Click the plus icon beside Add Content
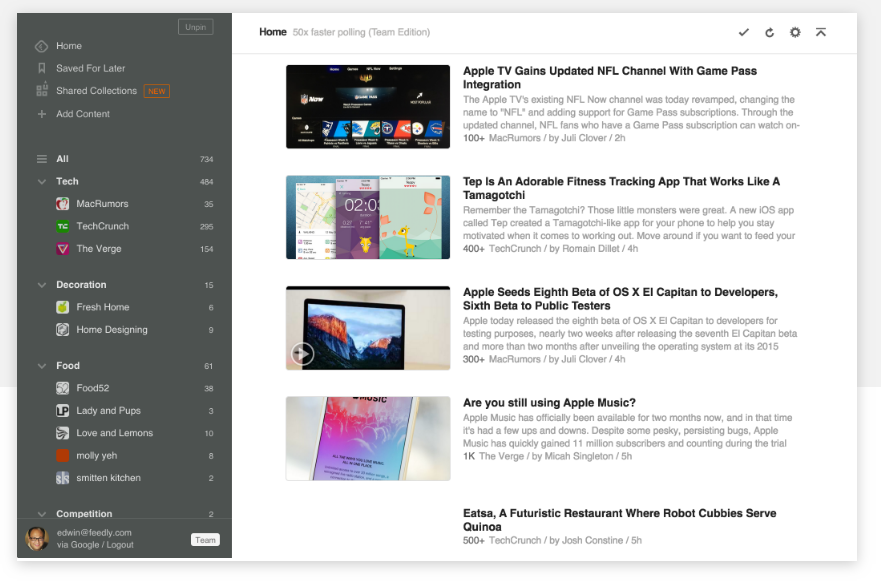The image size is (881, 581). (42, 114)
